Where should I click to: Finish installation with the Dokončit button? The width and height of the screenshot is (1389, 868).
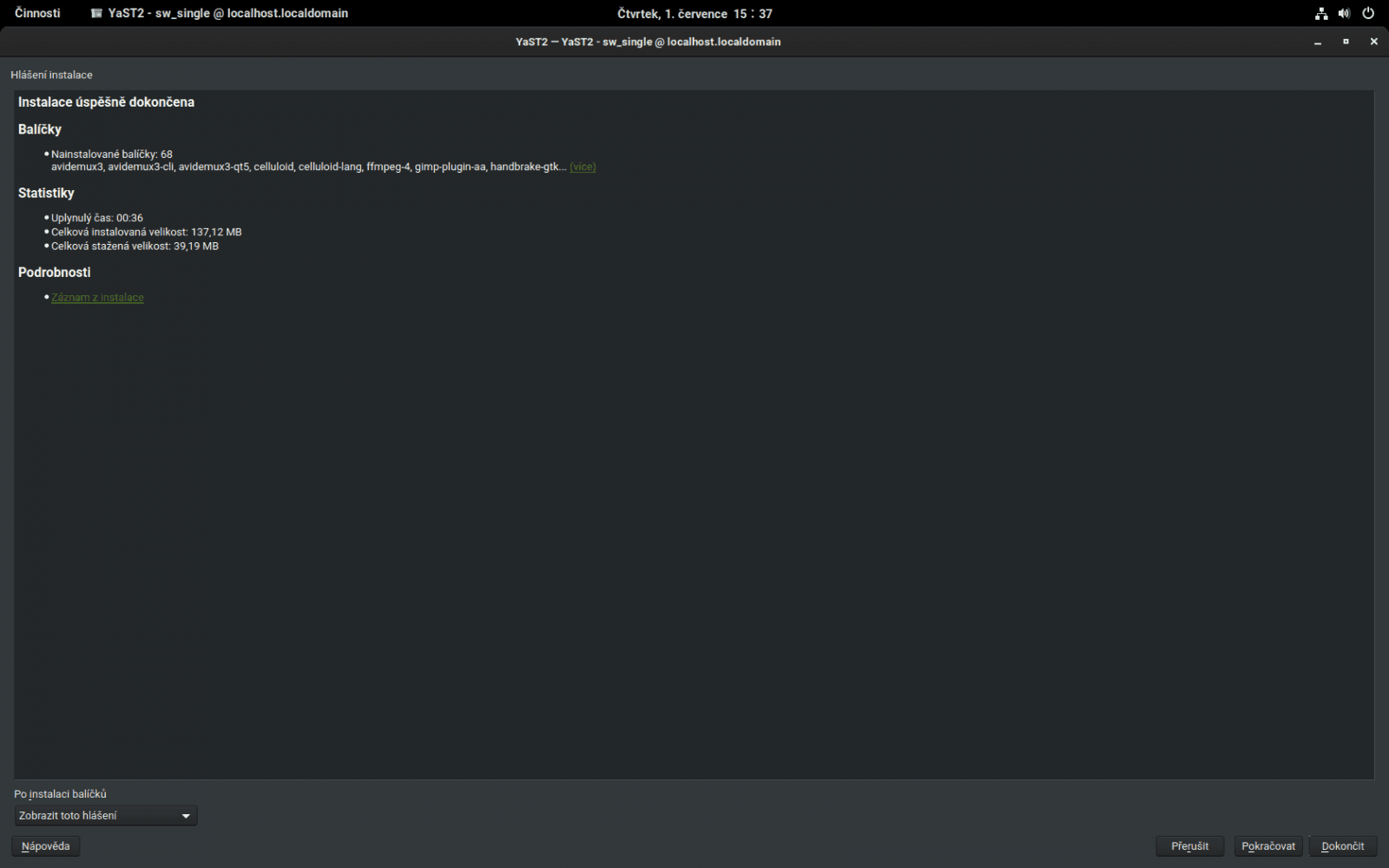[1342, 845]
